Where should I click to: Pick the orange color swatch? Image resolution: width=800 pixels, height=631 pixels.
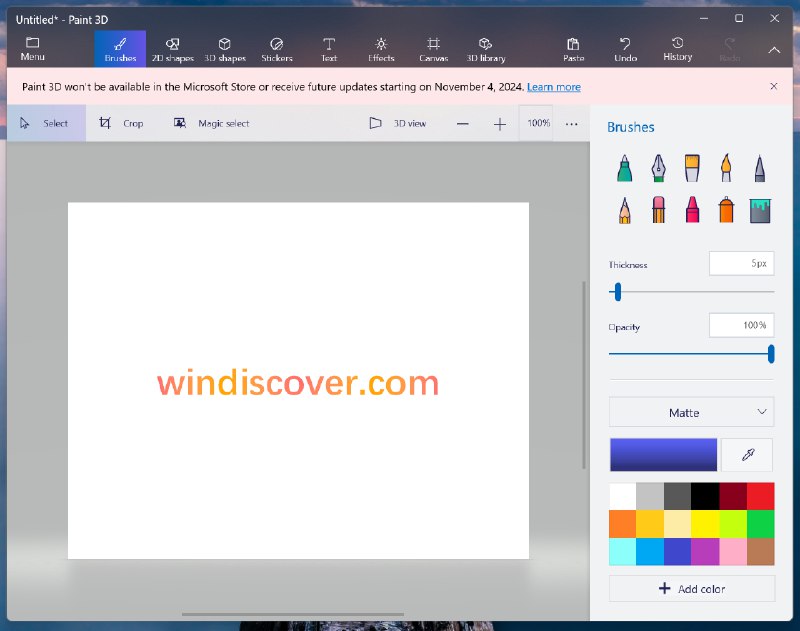coord(622,523)
